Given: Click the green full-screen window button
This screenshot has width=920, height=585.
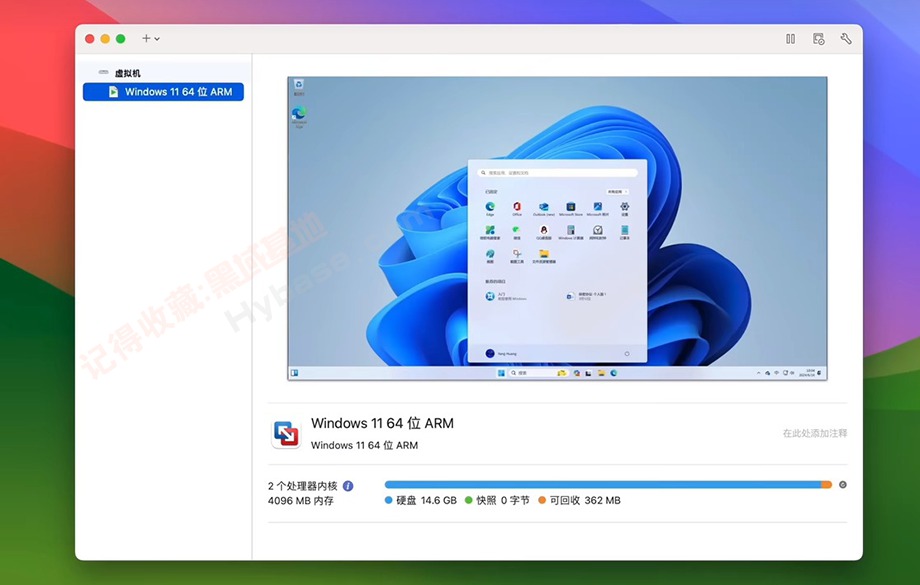Looking at the screenshot, I should coord(120,39).
